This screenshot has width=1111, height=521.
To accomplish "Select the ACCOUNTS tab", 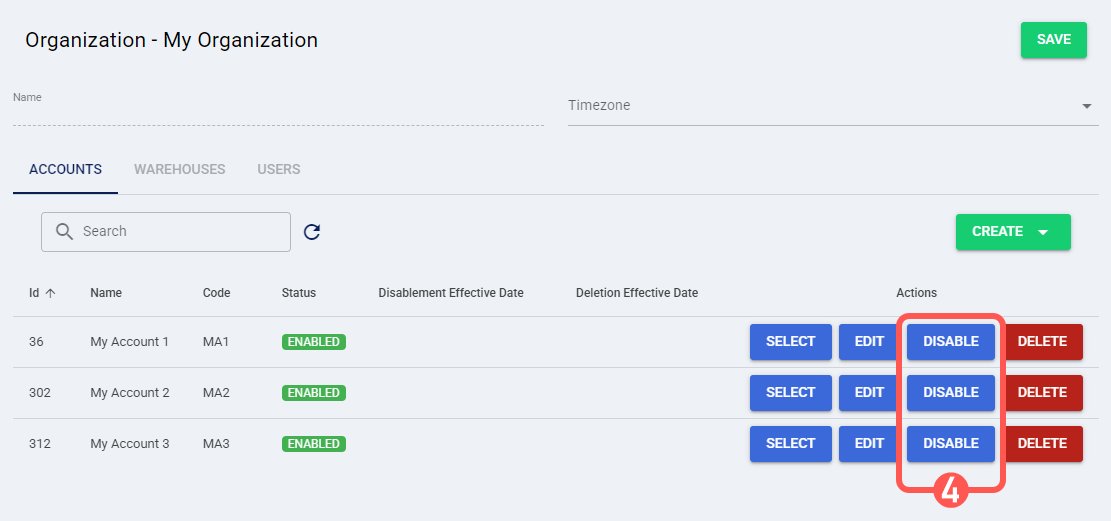I will tap(66, 169).
